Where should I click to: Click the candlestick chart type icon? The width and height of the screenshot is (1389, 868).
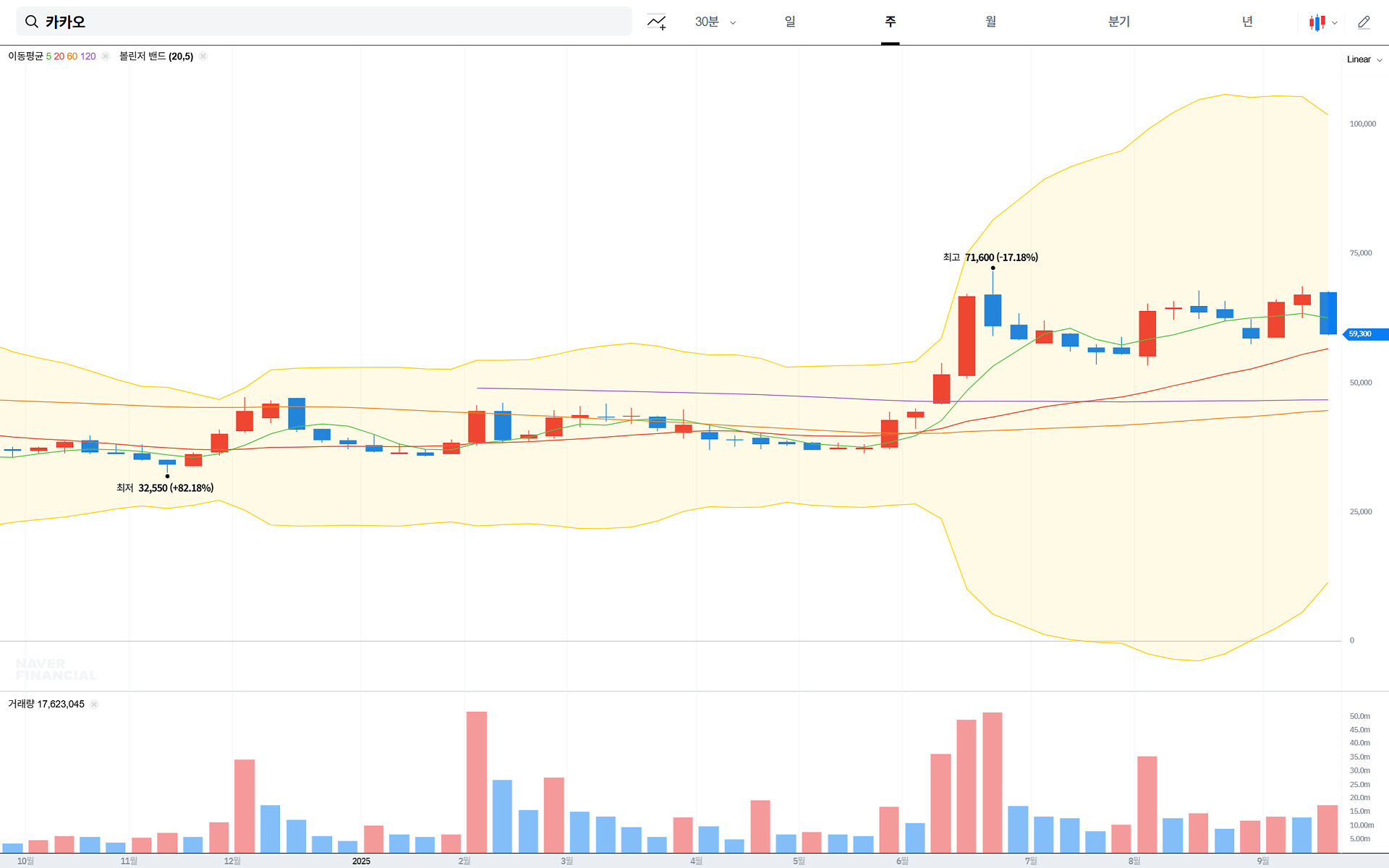(1317, 22)
